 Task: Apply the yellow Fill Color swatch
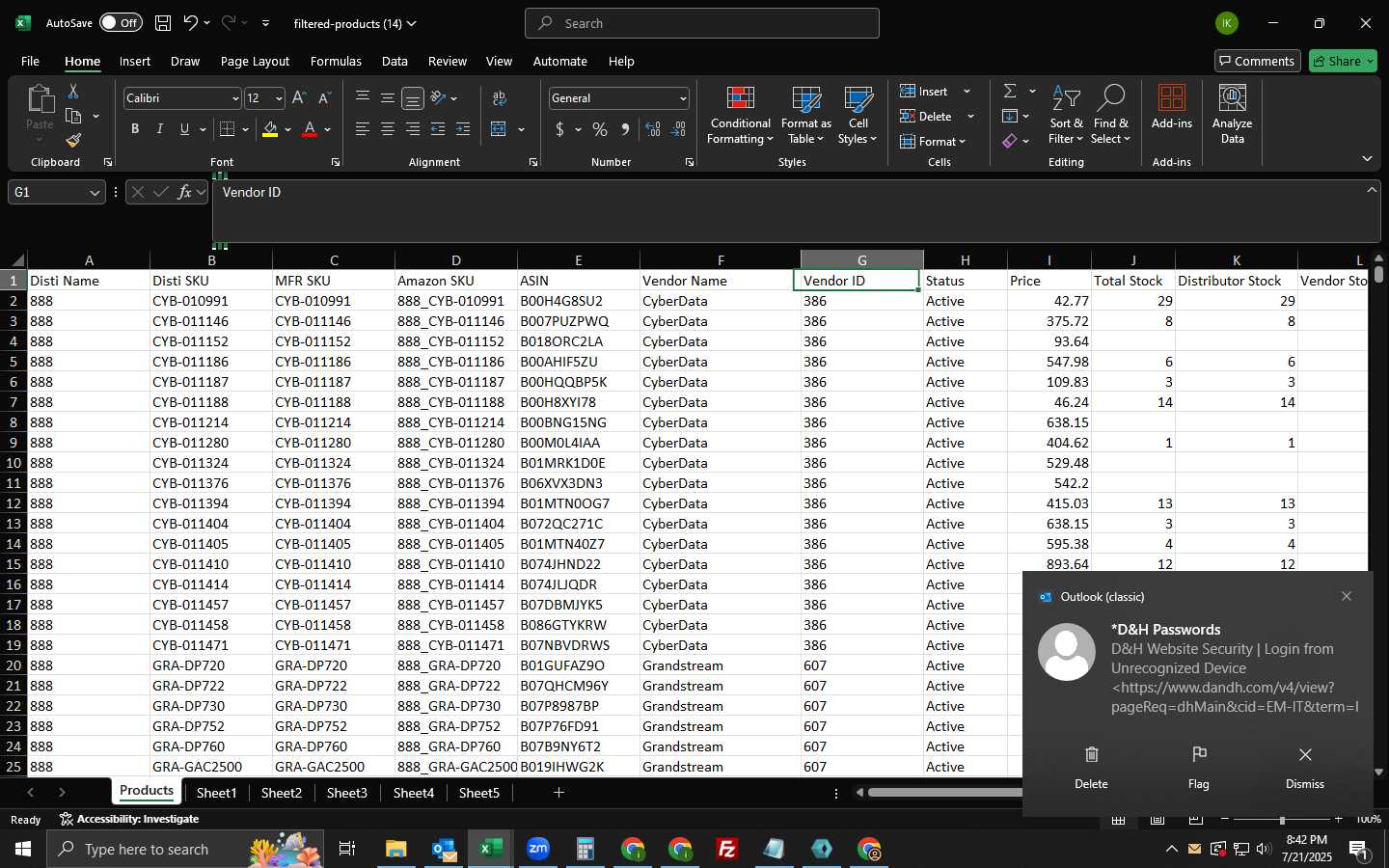click(270, 129)
